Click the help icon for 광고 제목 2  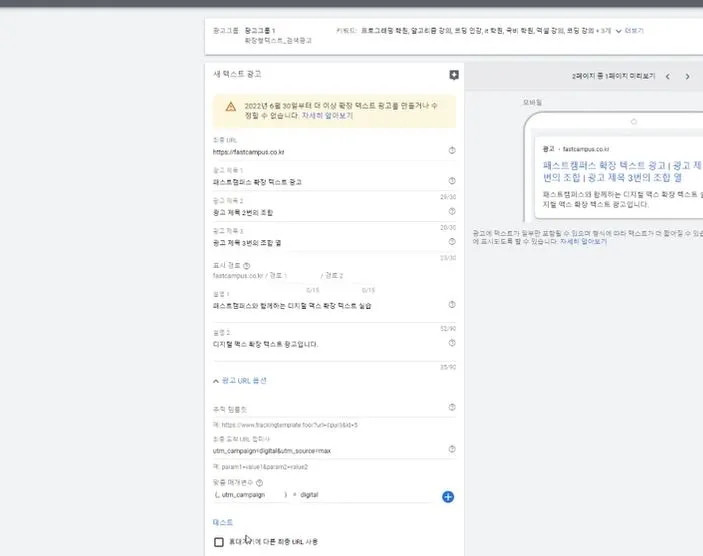[452, 211]
